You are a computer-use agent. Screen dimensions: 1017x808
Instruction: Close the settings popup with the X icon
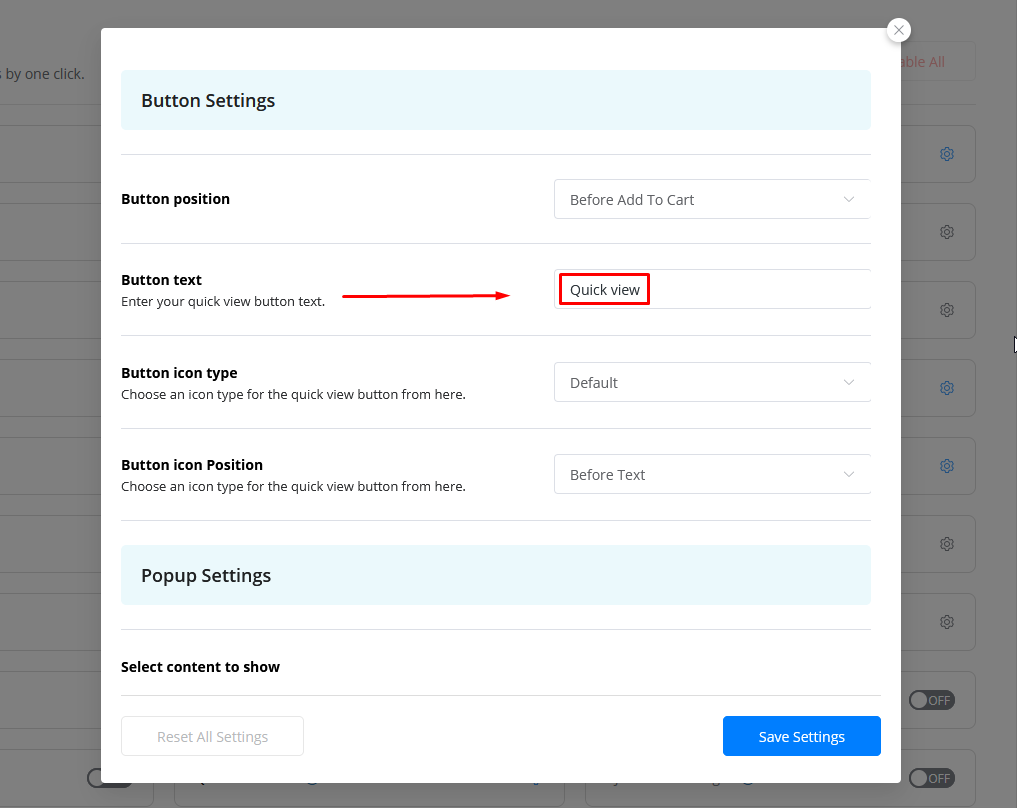(898, 30)
